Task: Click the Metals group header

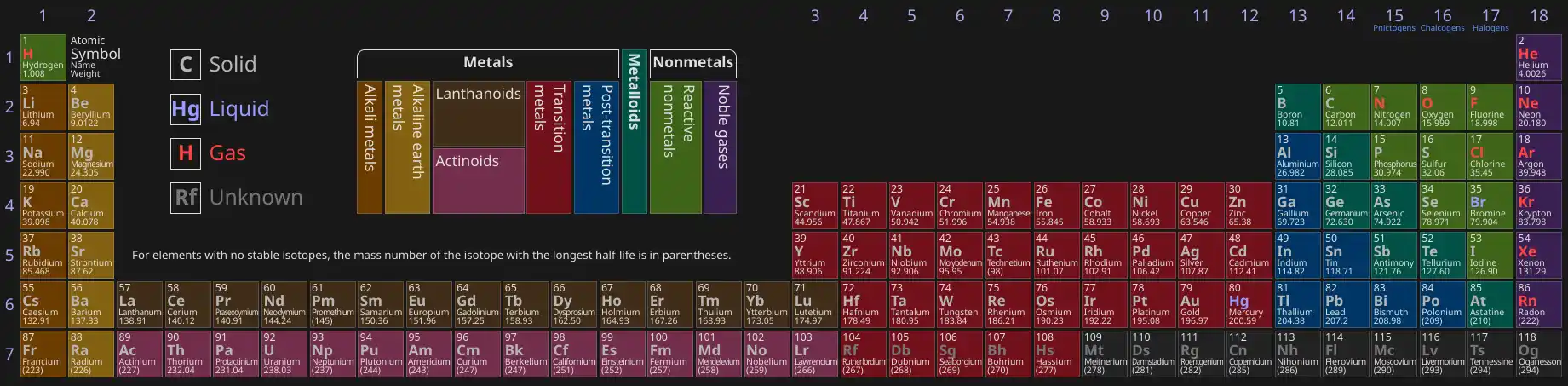Action: point(487,63)
